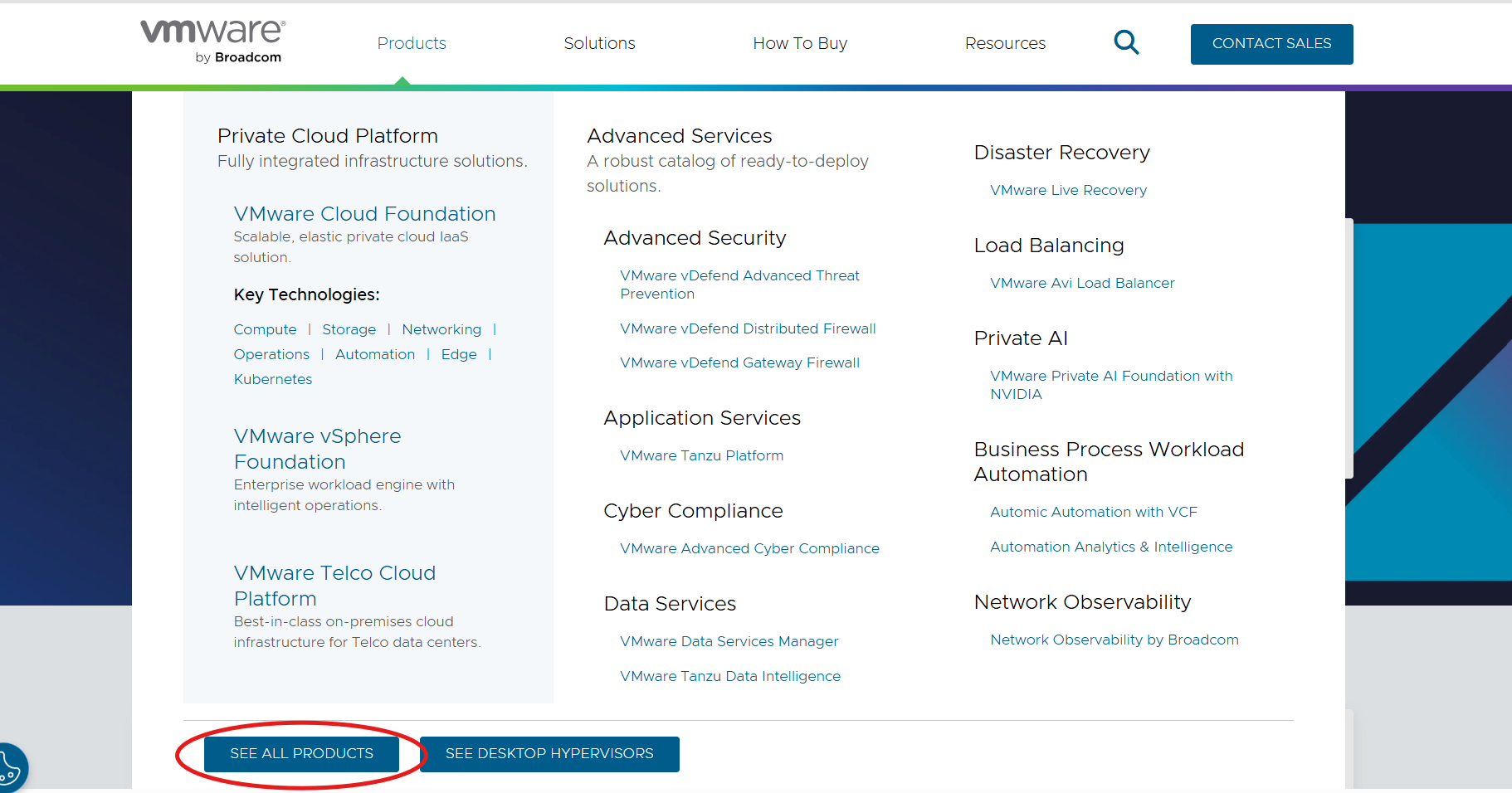Viewport: 1512px width, 793px height.
Task: Open the cookie preferences icon
Action: pyautogui.click(x=10, y=767)
